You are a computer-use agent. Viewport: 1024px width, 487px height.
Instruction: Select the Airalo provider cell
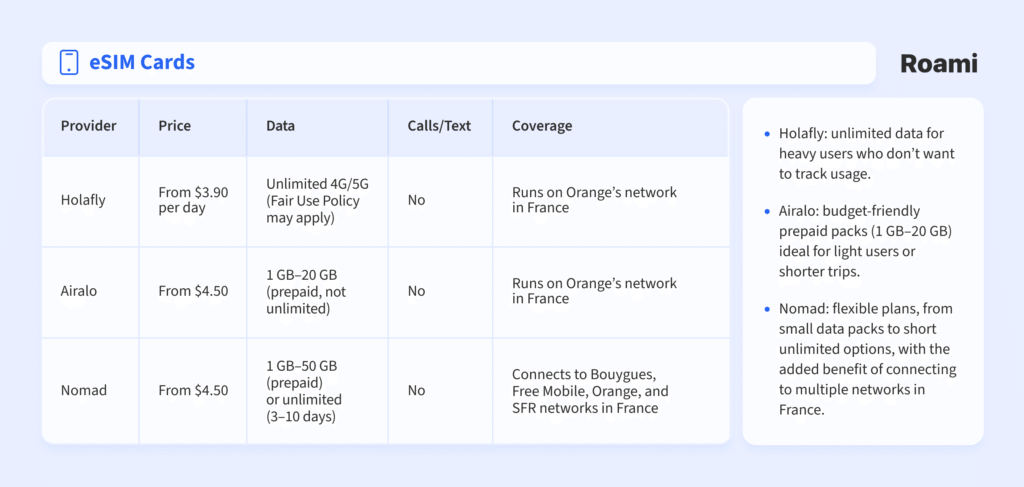80,291
